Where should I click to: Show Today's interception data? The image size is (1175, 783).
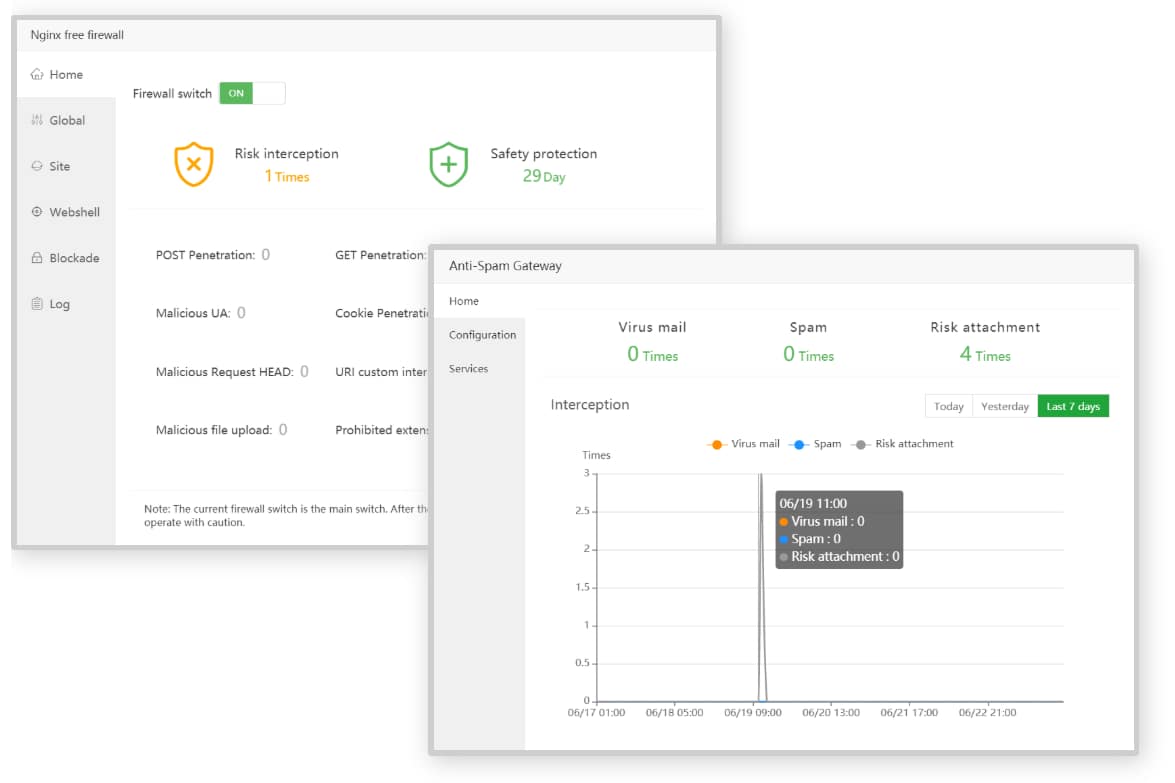pos(949,406)
